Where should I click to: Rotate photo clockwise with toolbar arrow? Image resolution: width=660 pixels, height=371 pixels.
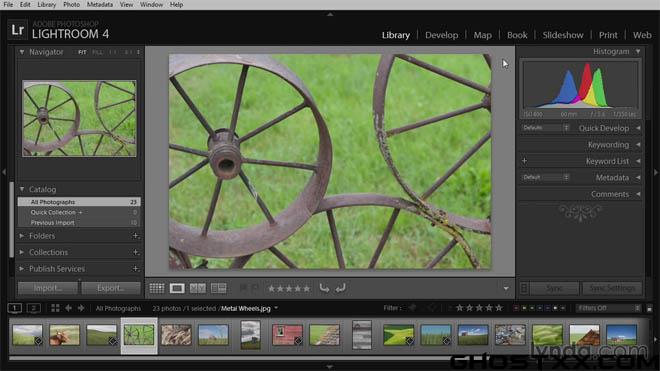coord(341,288)
